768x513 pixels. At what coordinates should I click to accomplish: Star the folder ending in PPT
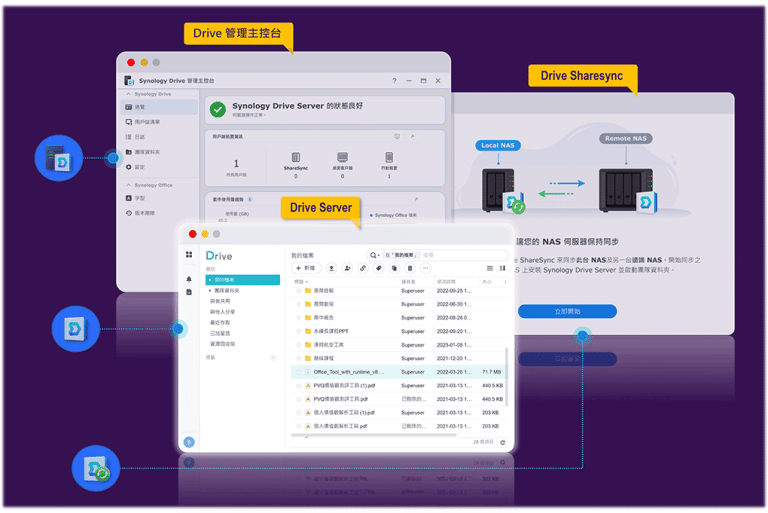pyautogui.click(x=298, y=331)
